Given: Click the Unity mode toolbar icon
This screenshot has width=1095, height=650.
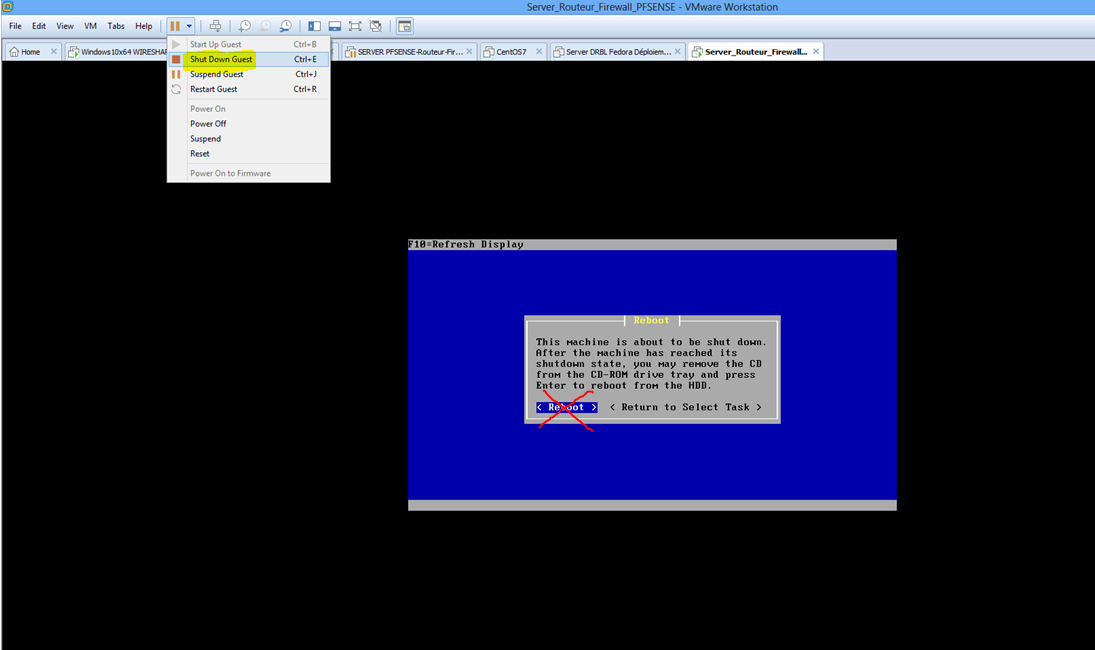Looking at the screenshot, I should point(376,26).
